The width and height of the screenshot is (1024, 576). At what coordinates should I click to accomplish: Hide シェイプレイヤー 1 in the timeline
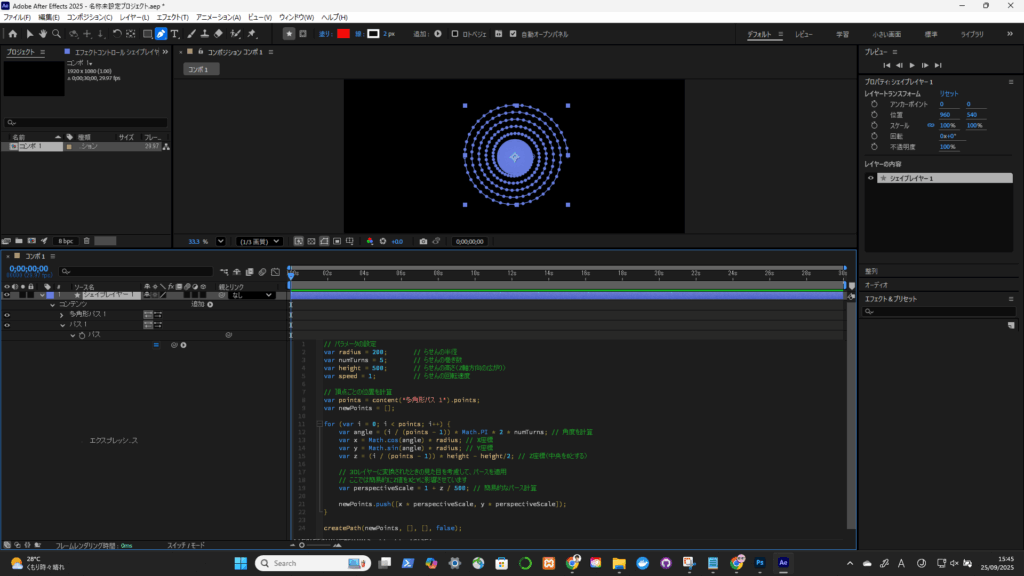7,295
